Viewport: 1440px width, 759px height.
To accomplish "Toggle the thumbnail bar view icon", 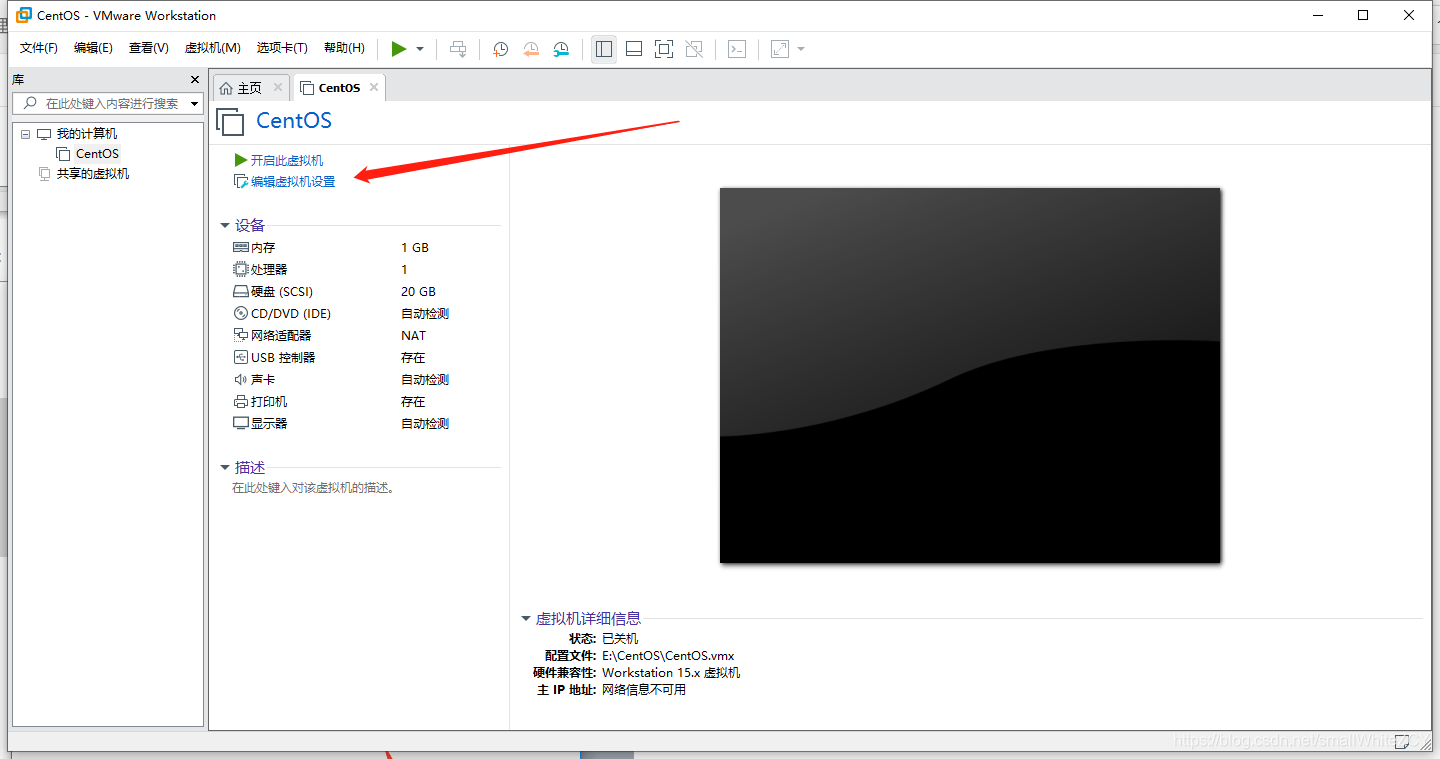I will (634, 49).
